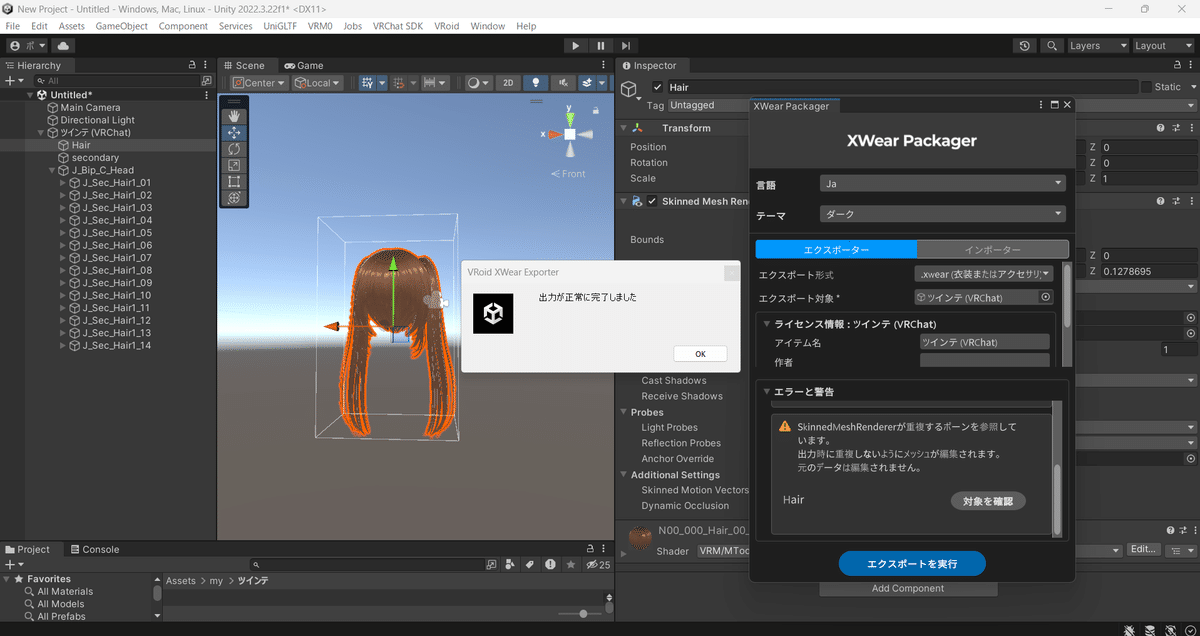Collapse the エラーと警告 section
Image resolution: width=1200 pixels, height=636 pixels.
coord(767,391)
